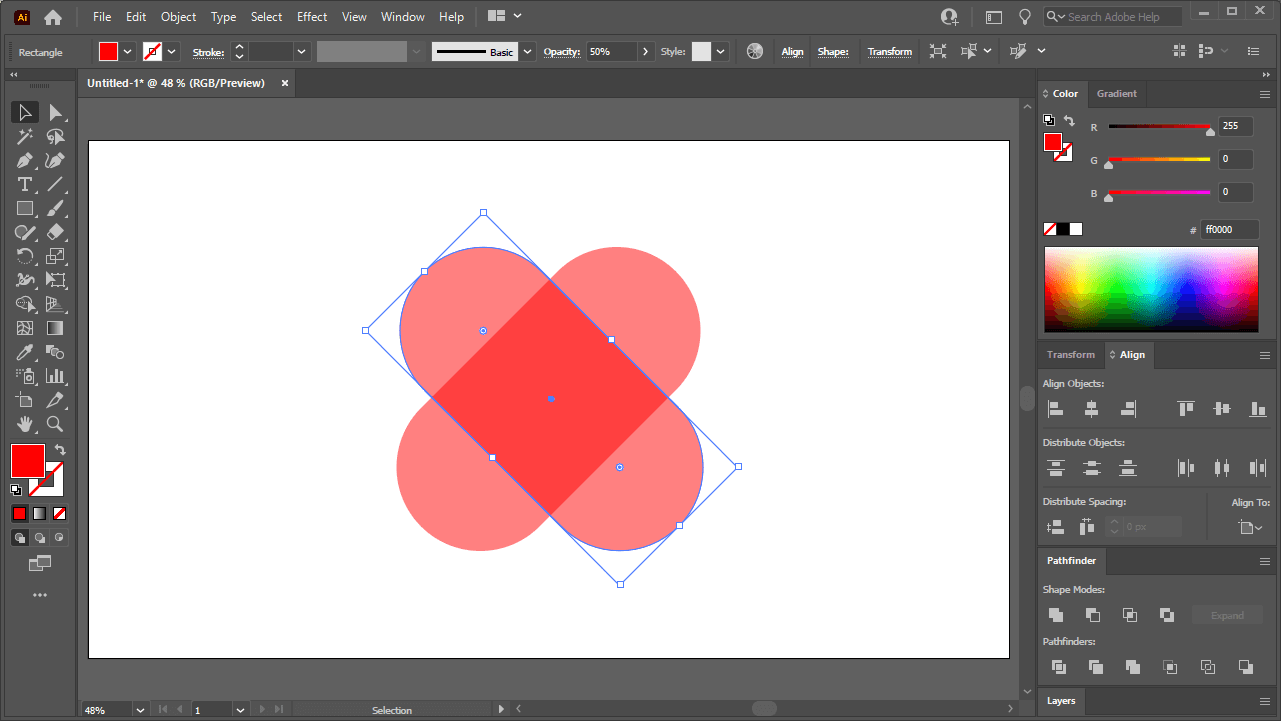
Task: Select the Curvature tool
Action: coord(55,160)
